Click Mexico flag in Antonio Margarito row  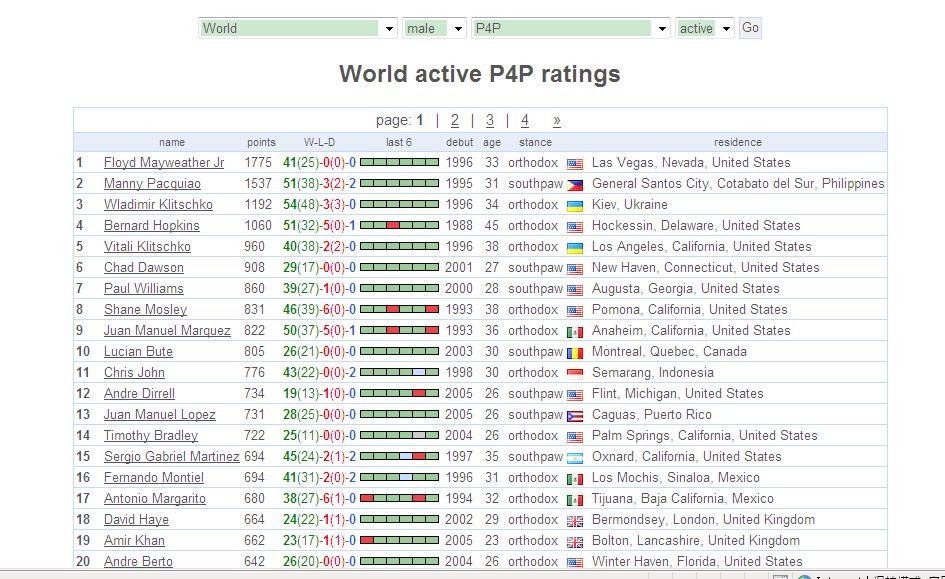[575, 500]
